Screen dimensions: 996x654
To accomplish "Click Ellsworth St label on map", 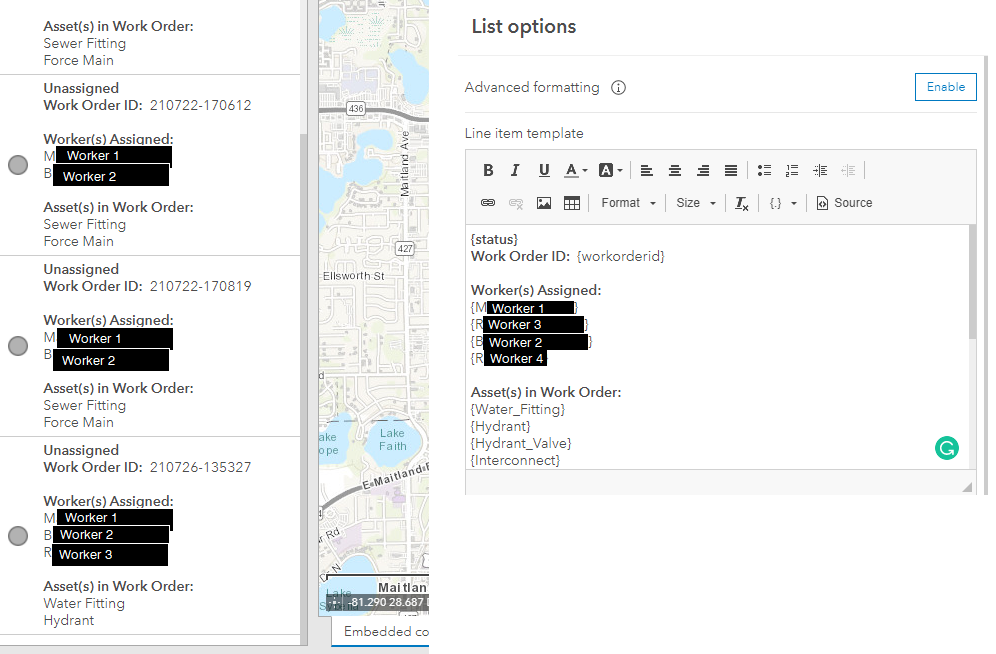I will (354, 276).
